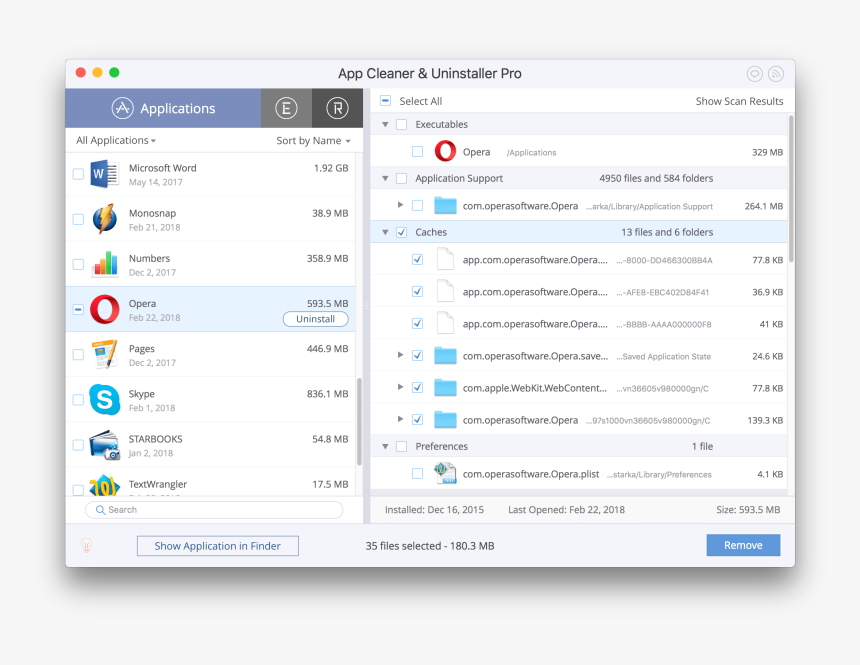860x665 pixels.
Task: Open the Sort by Name dropdown
Action: click(x=313, y=141)
